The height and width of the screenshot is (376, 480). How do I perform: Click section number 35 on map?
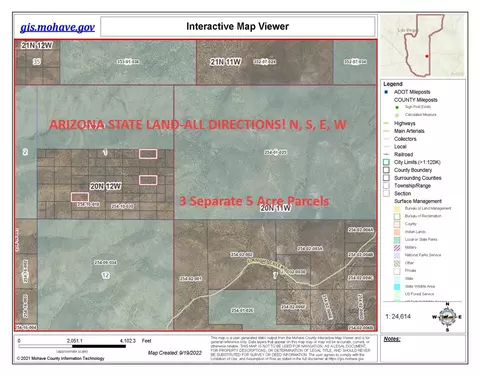(36, 62)
